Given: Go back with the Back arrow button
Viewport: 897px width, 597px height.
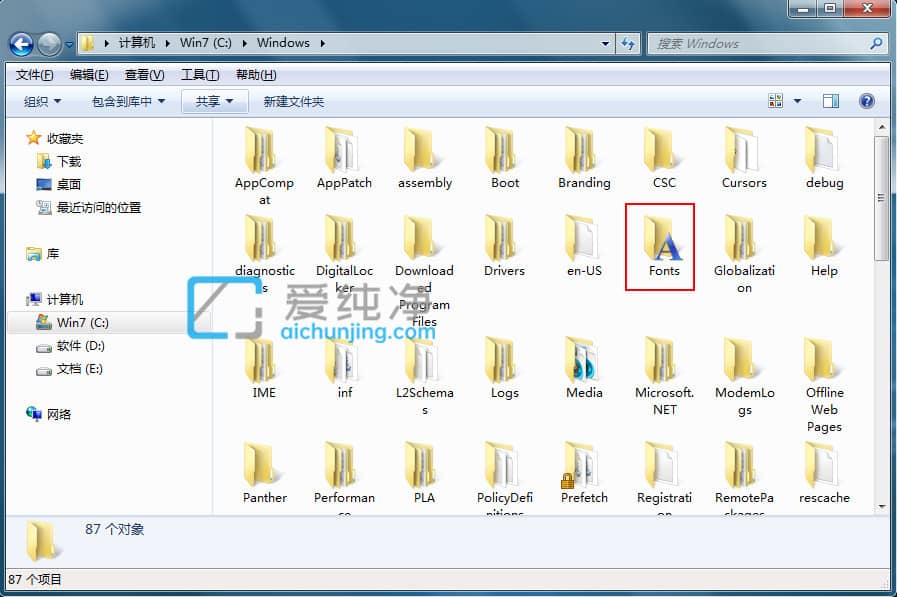Looking at the screenshot, I should (x=21, y=44).
